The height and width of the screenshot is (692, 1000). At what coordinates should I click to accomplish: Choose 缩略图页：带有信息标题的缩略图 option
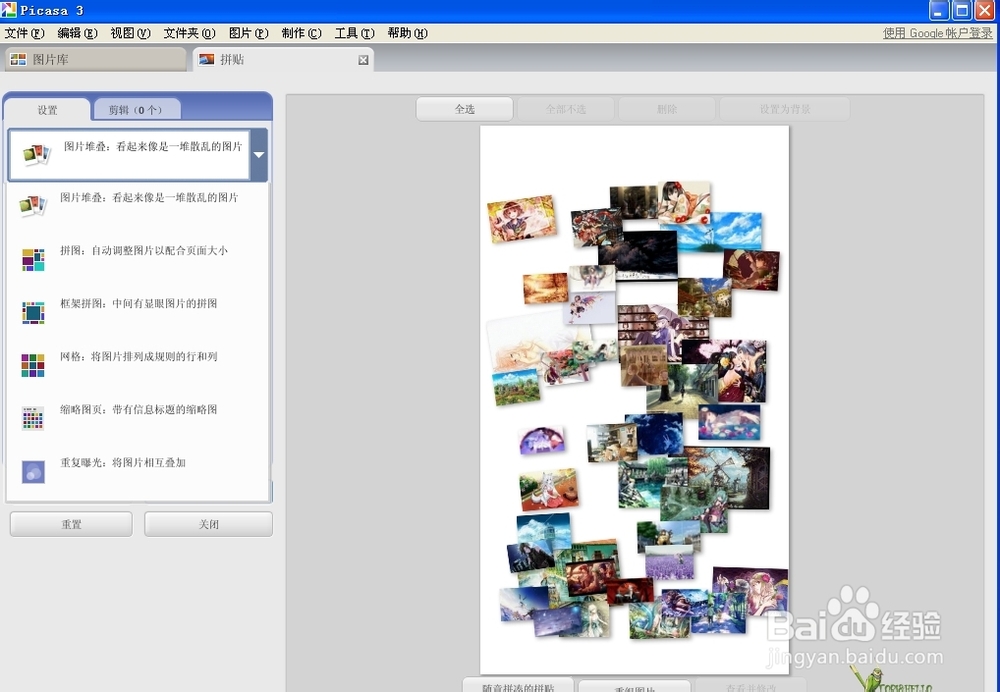coord(138,409)
